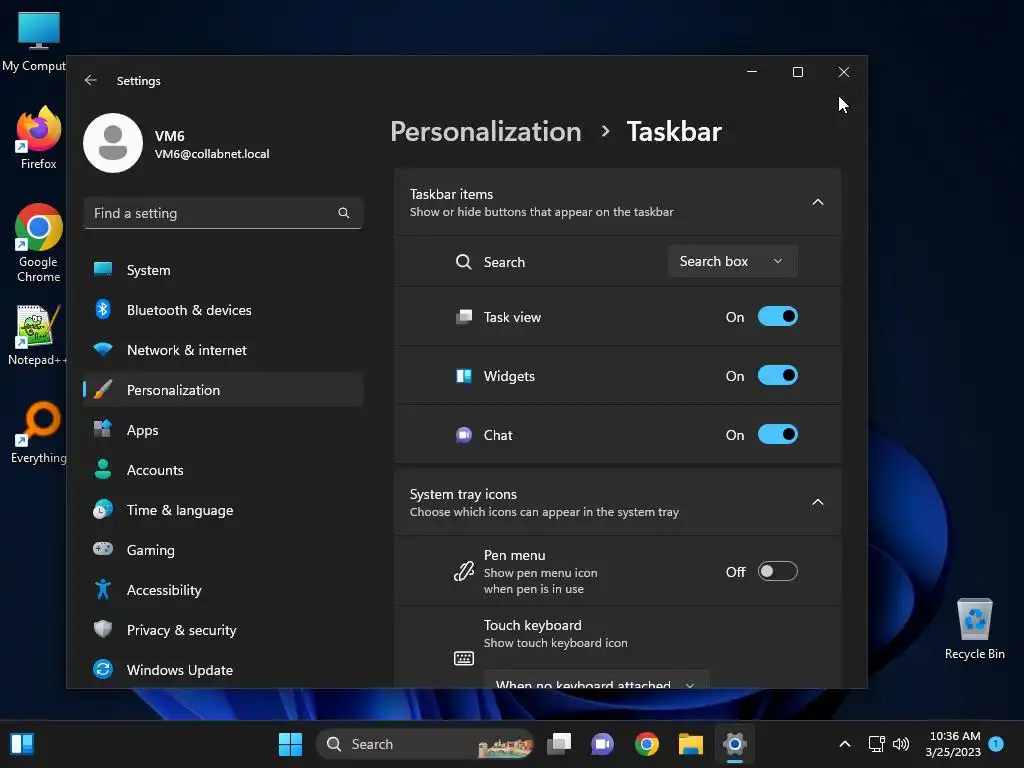This screenshot has height=768, width=1024.
Task: Click the Personalization breadcrumb link
Action: [x=485, y=131]
